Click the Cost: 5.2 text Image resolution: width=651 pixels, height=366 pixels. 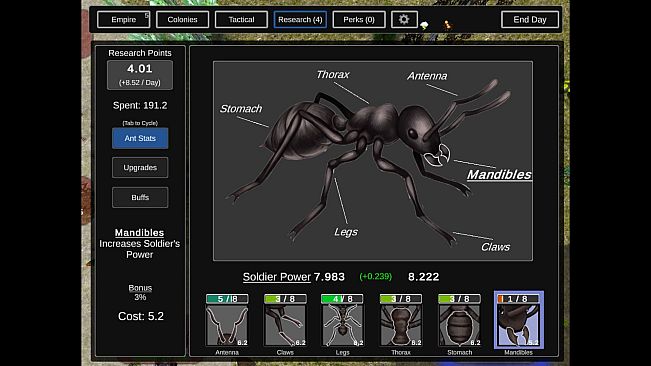coord(141,316)
